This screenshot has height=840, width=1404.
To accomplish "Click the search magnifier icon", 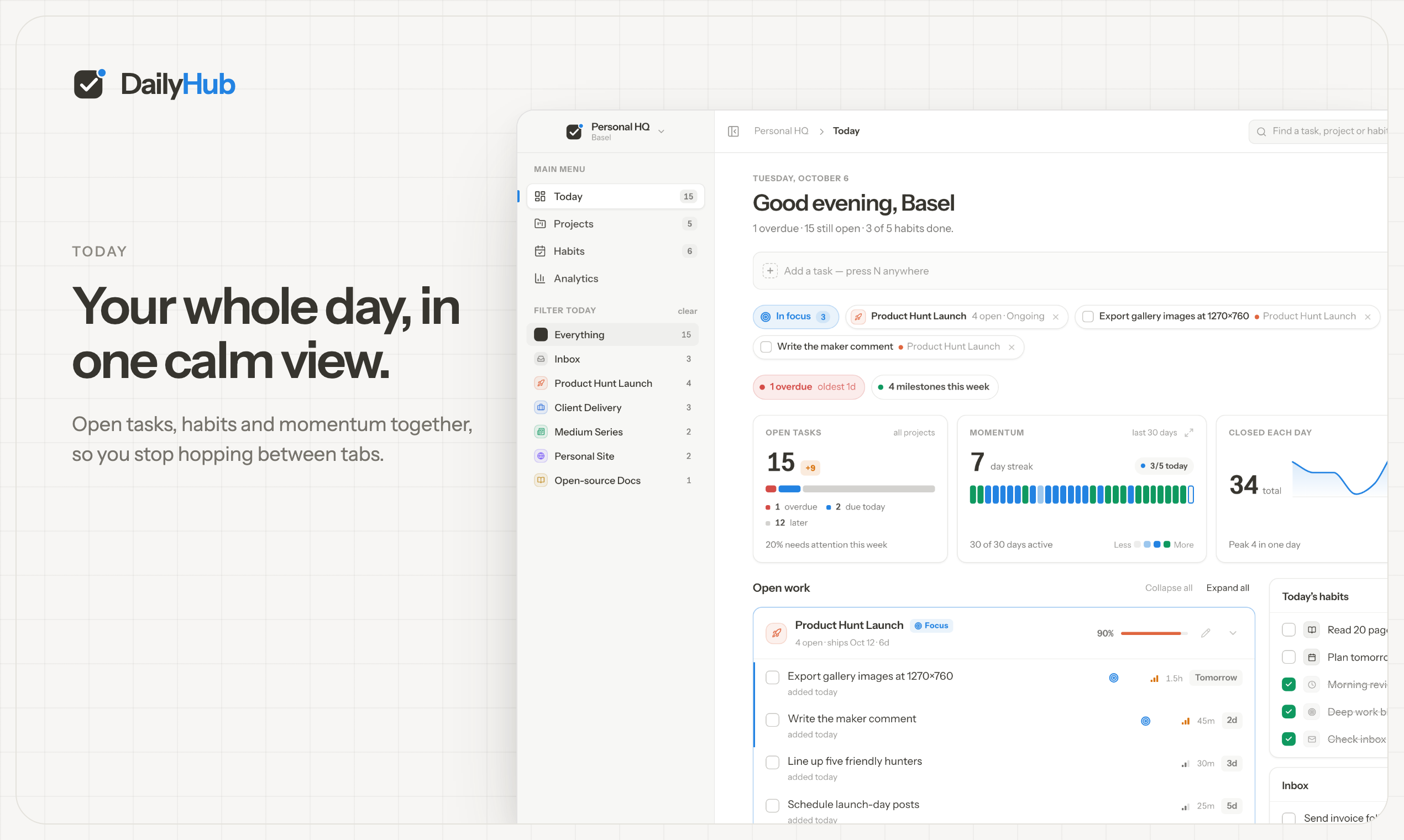I will tap(1261, 132).
